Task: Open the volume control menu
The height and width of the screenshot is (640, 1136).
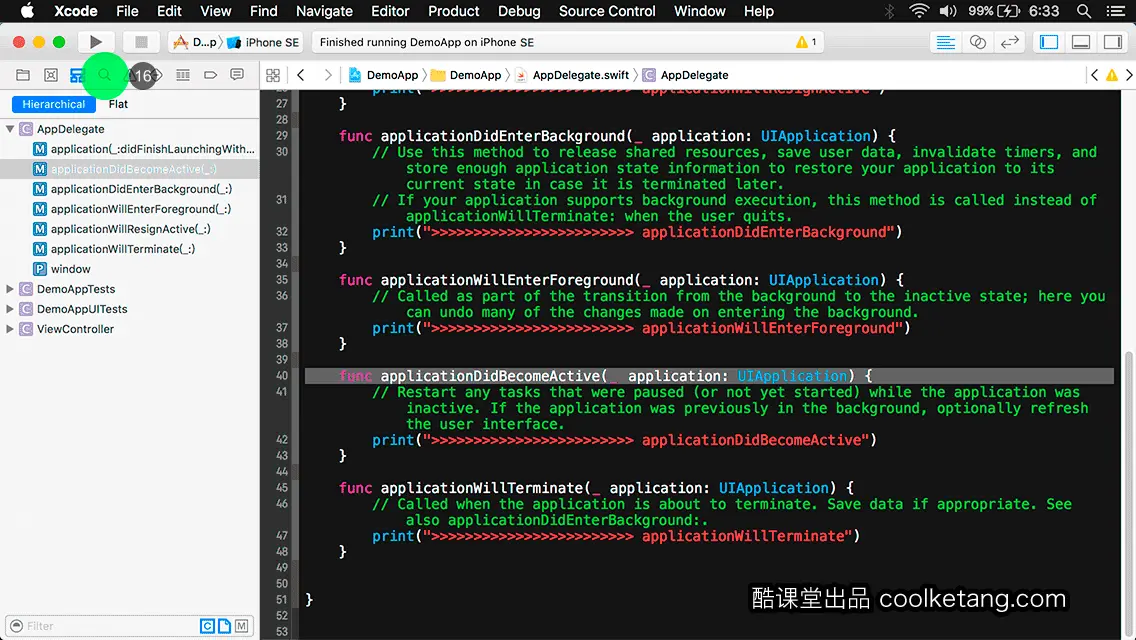Action: click(x=947, y=11)
